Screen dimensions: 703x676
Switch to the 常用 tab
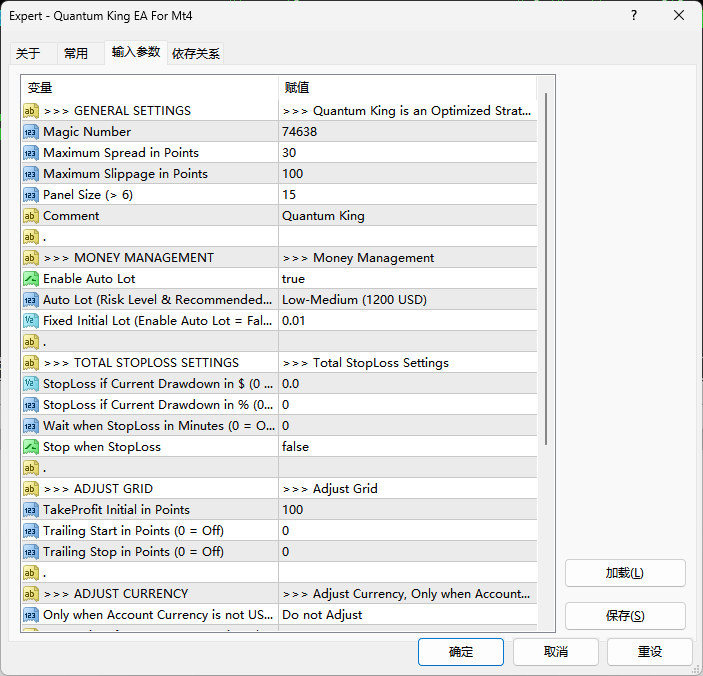76,53
